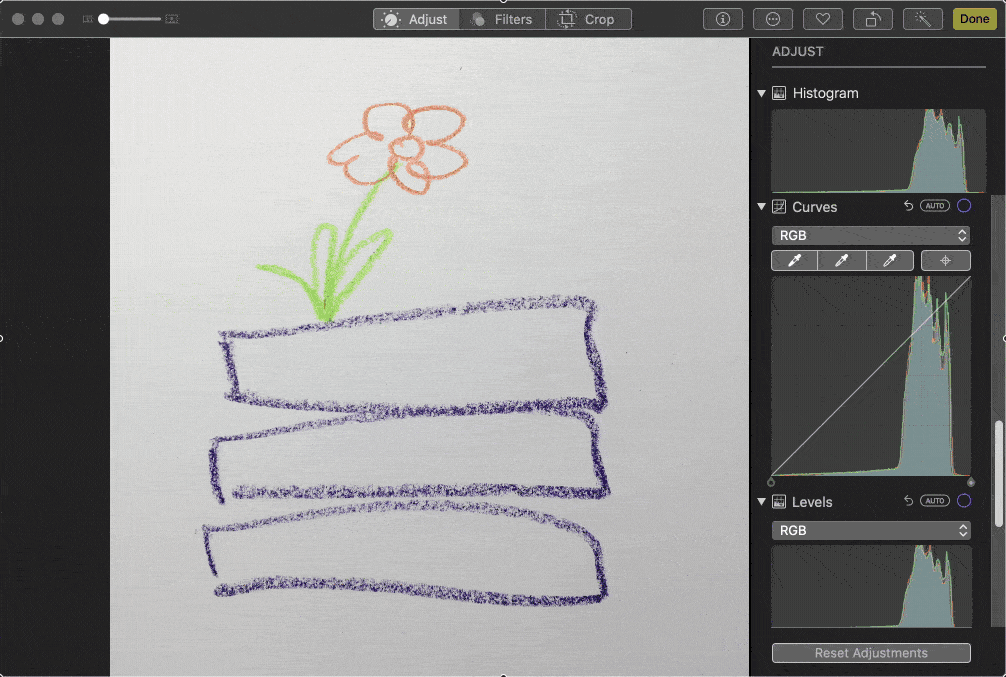This screenshot has height=677, width=1006.
Task: Select the white point eyedropper in Curves
Action: (890, 261)
